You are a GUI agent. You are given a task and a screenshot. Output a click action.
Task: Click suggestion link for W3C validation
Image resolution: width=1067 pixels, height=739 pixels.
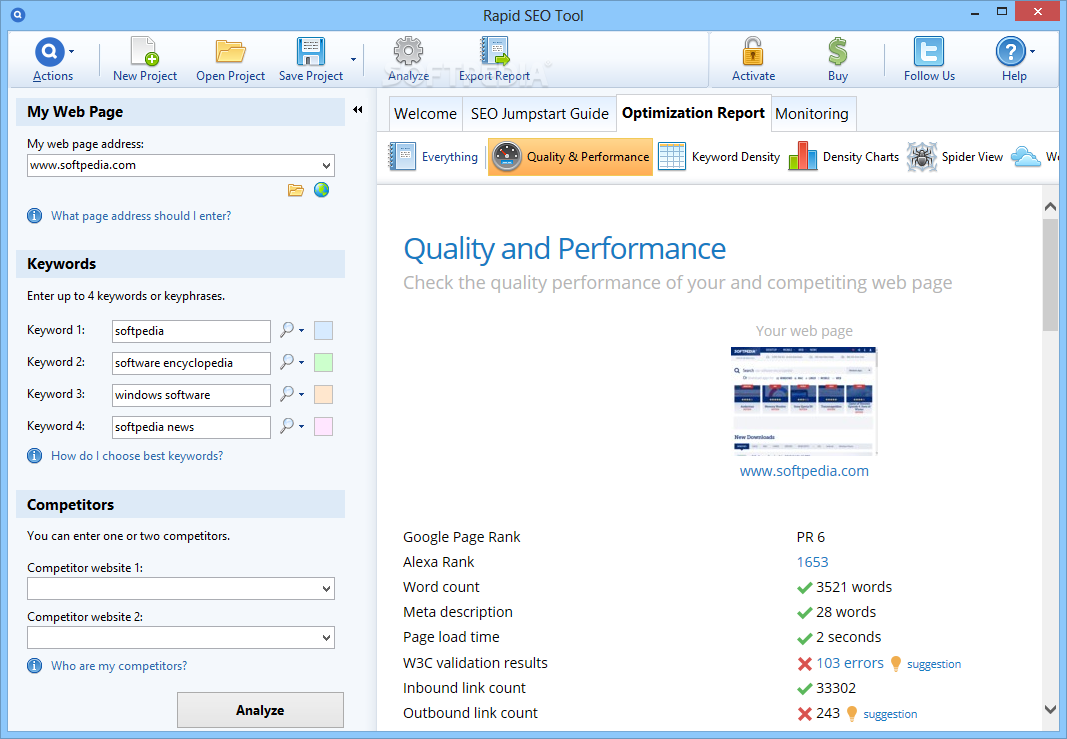pyautogui.click(x=934, y=664)
